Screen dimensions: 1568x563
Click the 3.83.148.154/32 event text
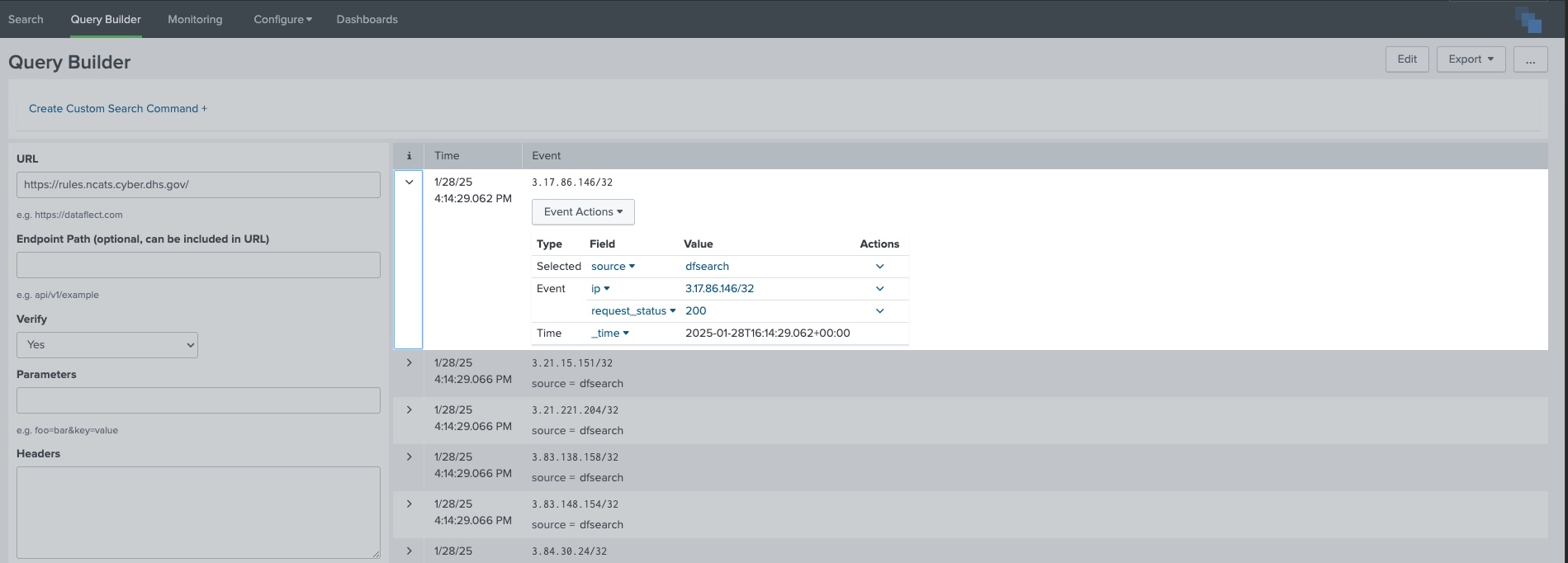click(x=575, y=504)
